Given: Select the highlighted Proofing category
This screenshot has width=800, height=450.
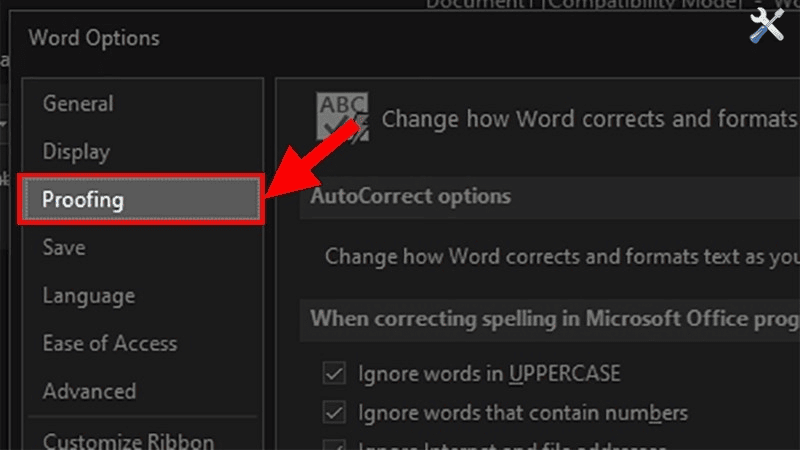Looking at the screenshot, I should click(83, 200).
